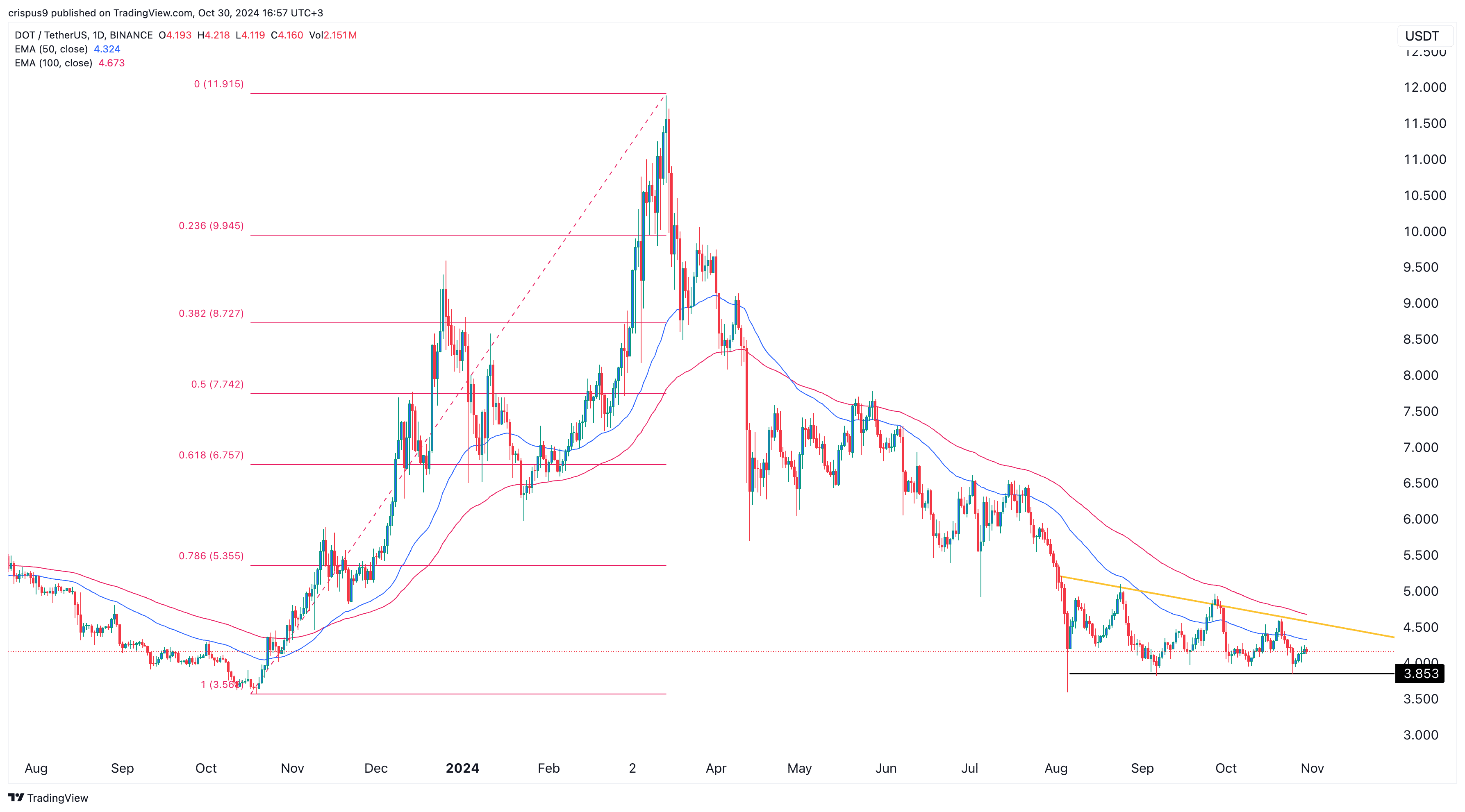Click the TradingView logo at bottom left
Image resolution: width=1465 pixels, height=812 pixels.
click(x=48, y=798)
